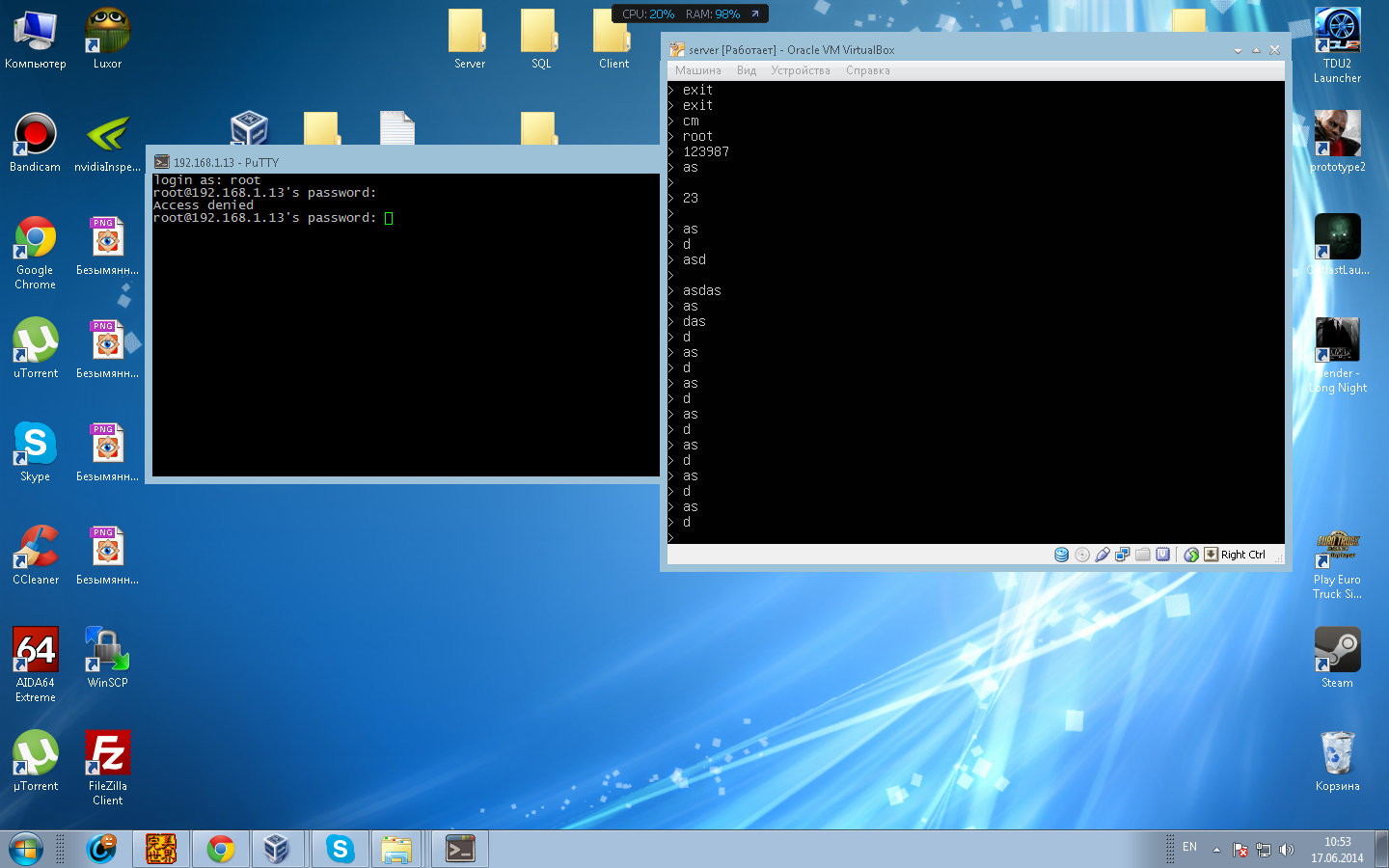Click hard disk activity icon in VirtualBox status bar

click(x=1061, y=555)
